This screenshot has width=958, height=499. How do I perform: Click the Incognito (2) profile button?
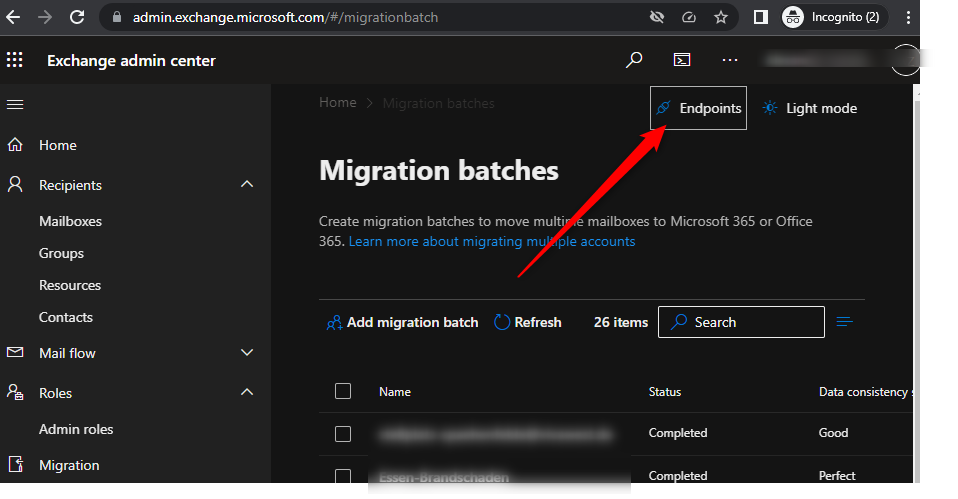833,17
